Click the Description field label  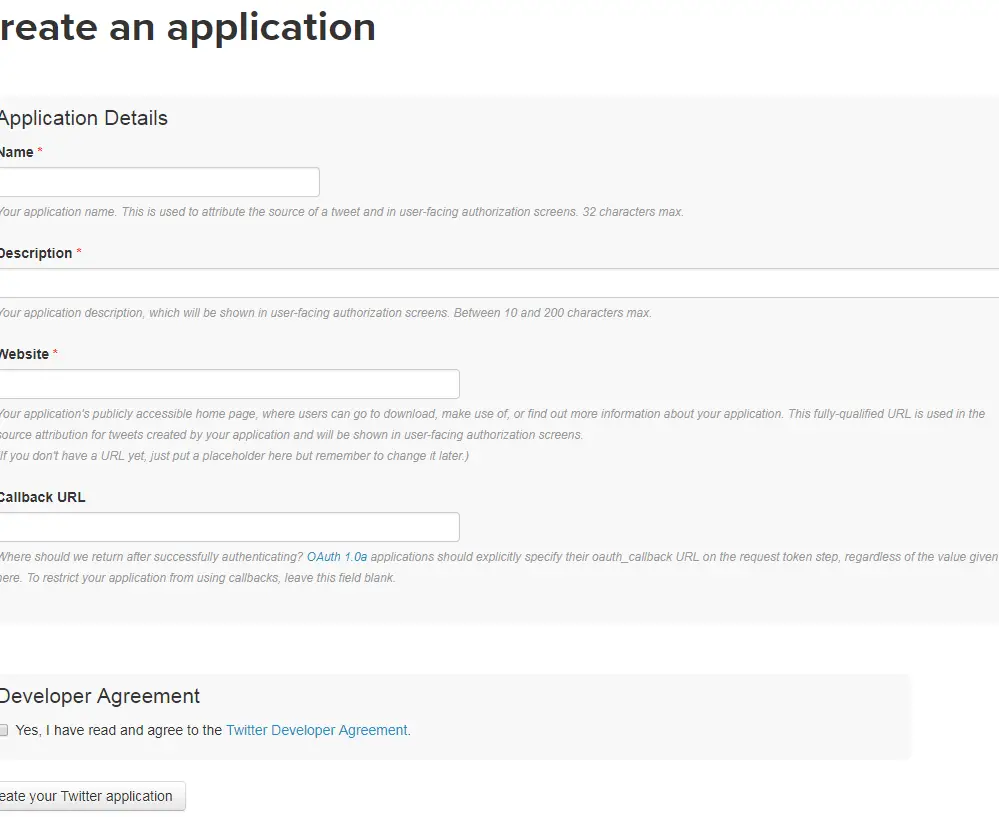[x=36, y=253]
